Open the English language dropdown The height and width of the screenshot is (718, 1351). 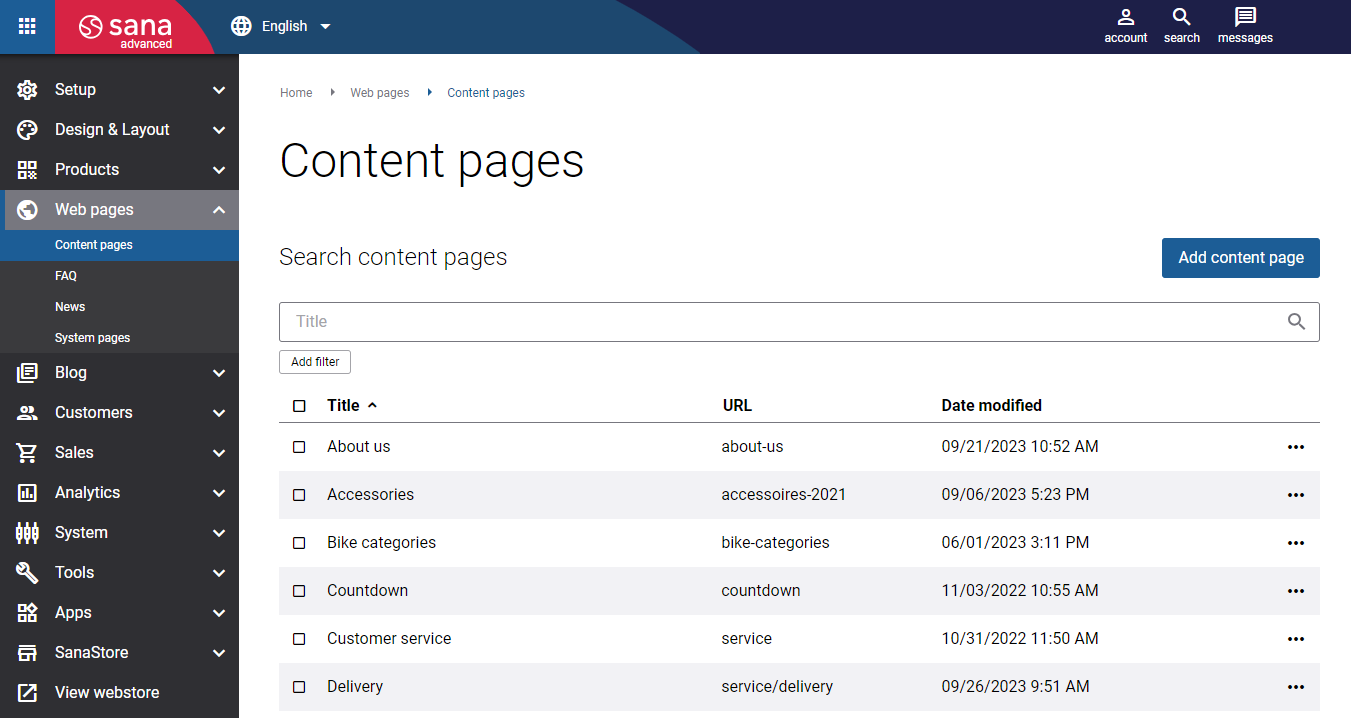(x=281, y=26)
